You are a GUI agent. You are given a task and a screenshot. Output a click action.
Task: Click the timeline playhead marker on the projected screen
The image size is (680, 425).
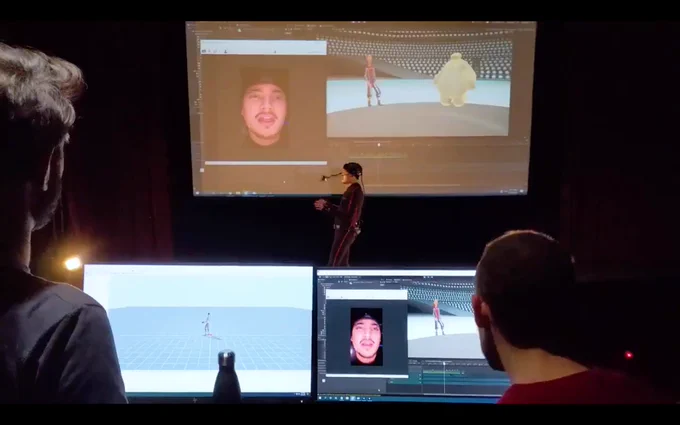(379, 145)
